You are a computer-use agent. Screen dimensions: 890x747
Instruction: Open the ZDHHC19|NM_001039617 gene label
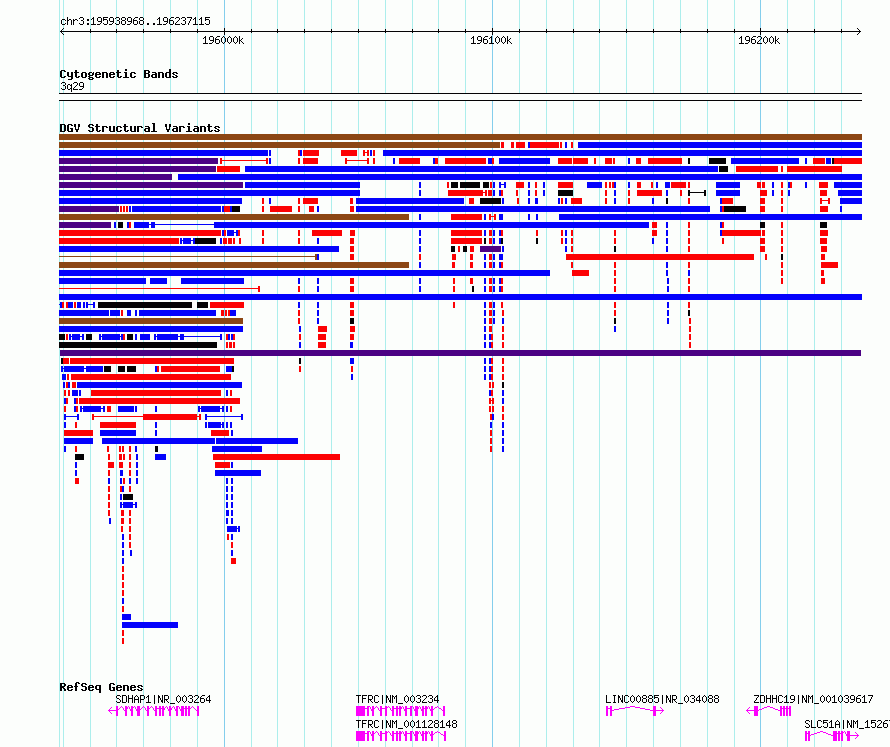[813, 699]
